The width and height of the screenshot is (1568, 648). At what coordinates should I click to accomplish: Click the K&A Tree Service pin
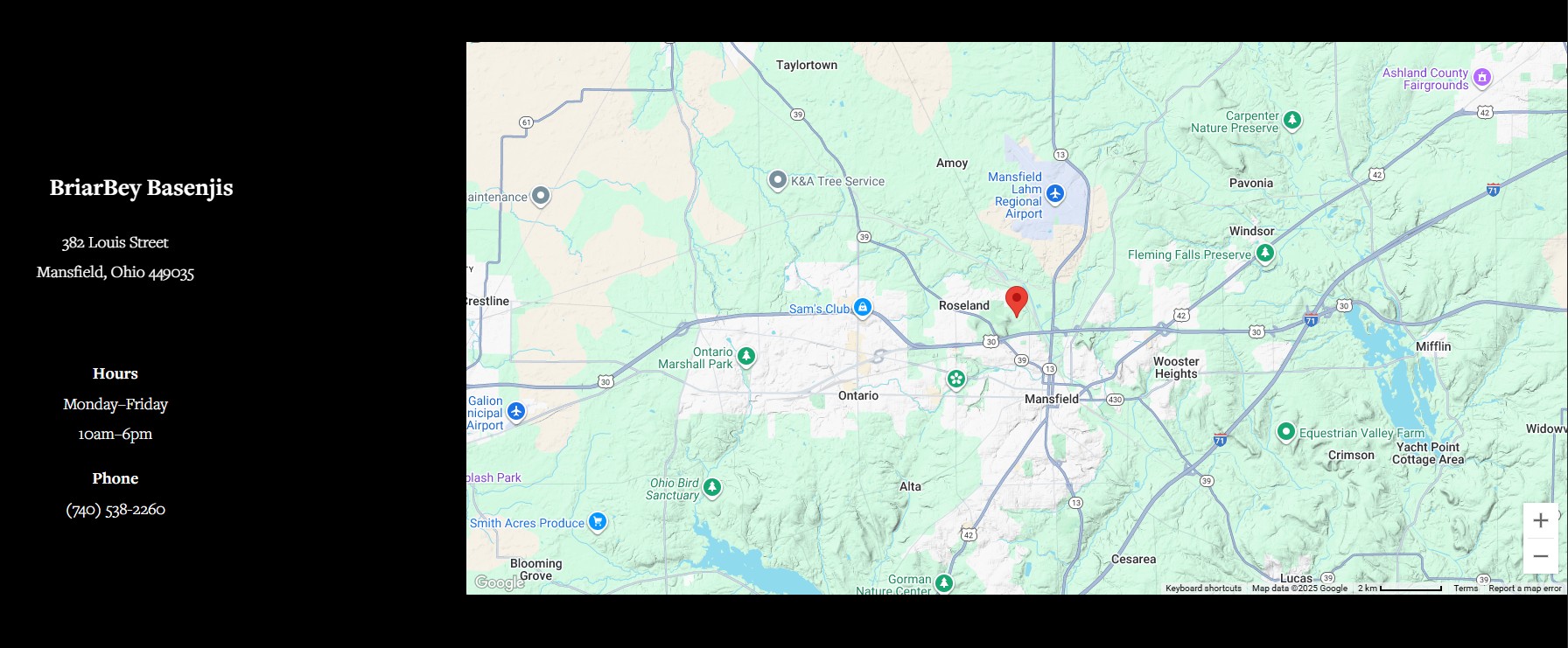click(777, 180)
